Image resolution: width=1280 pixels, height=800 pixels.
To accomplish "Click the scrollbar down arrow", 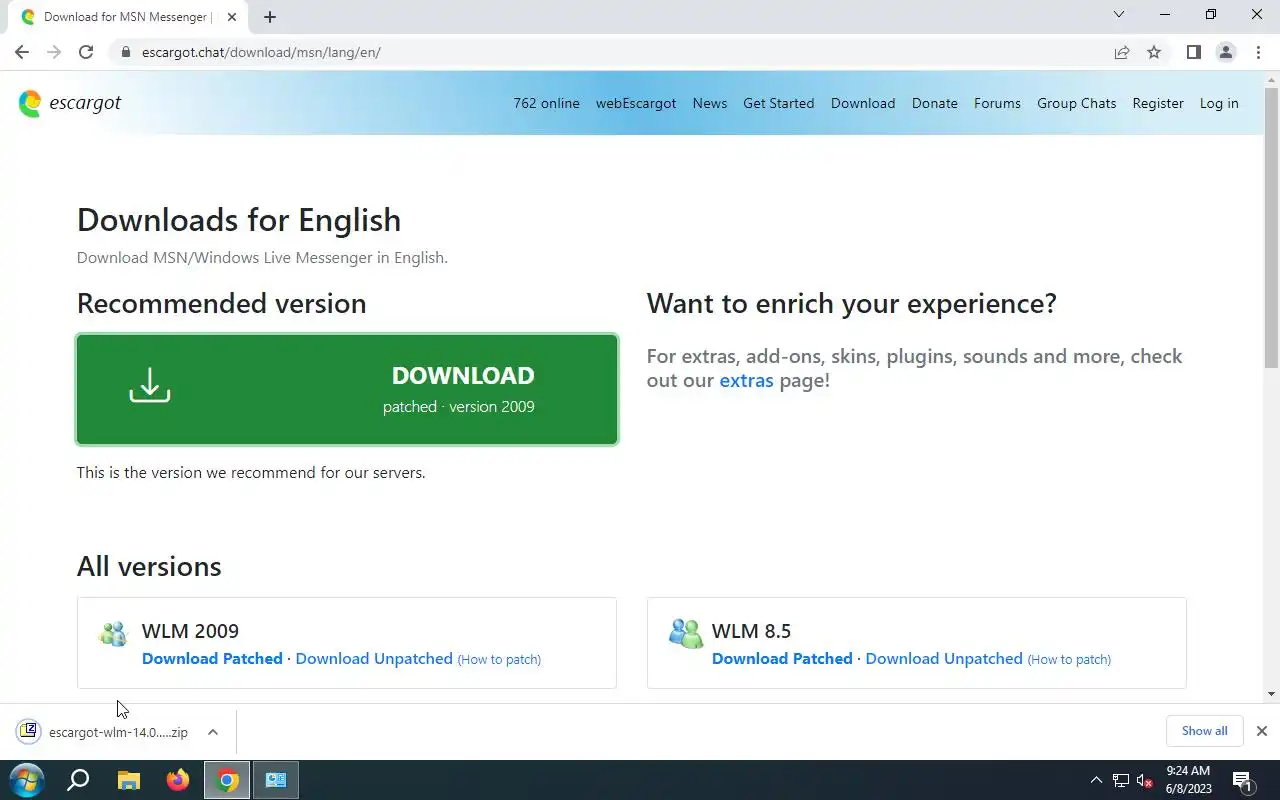I will [x=1271, y=694].
